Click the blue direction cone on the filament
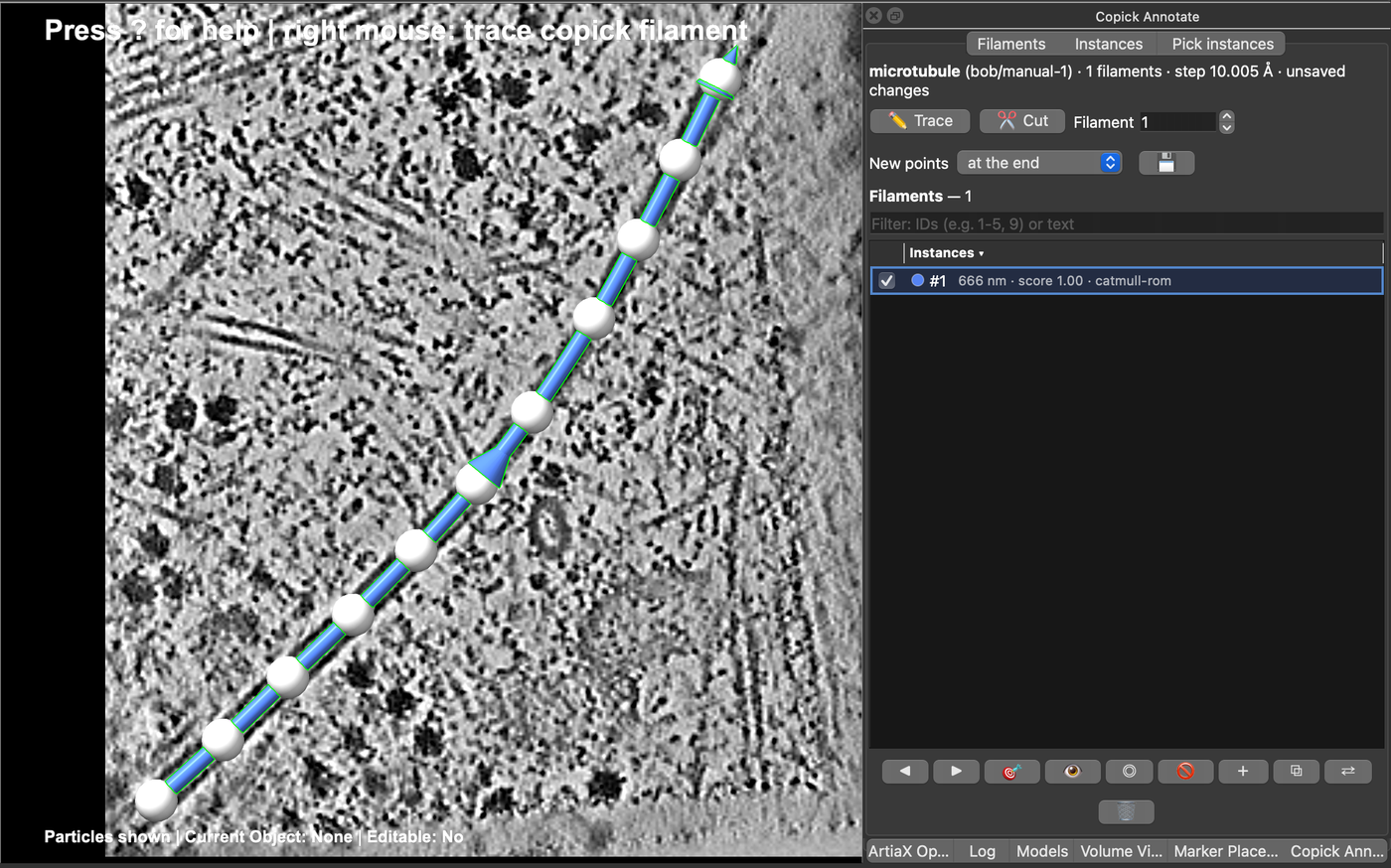The image size is (1391, 868). (x=492, y=464)
